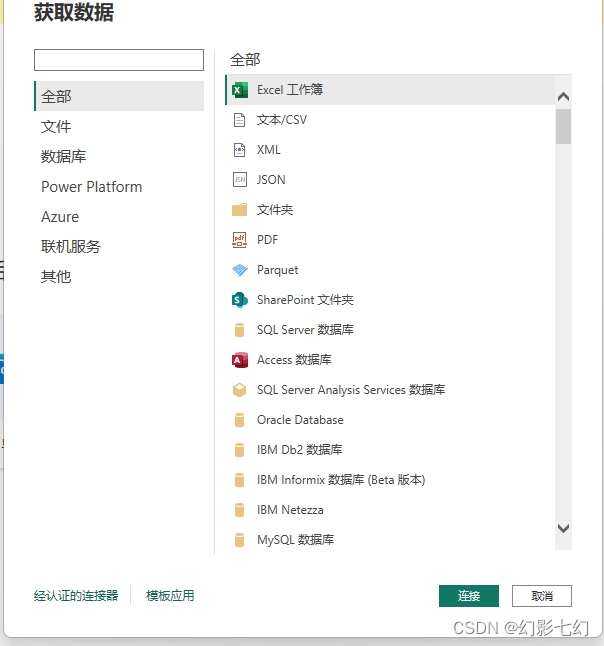Click the green 连接 button
This screenshot has height=646, width=604.
coord(469,596)
